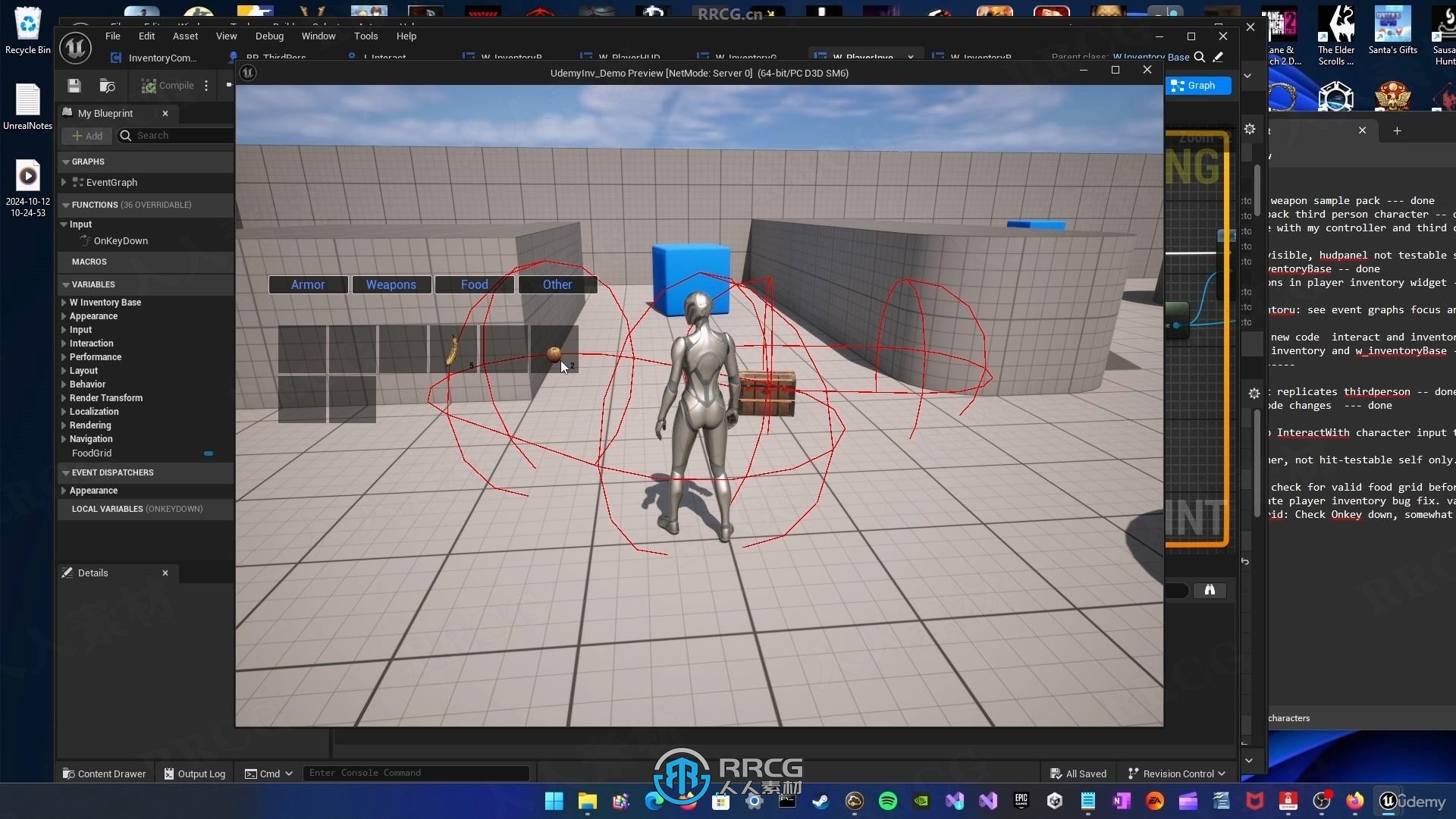Open the Windows Start menu
Image resolution: width=1456 pixels, height=819 pixels.
click(554, 801)
